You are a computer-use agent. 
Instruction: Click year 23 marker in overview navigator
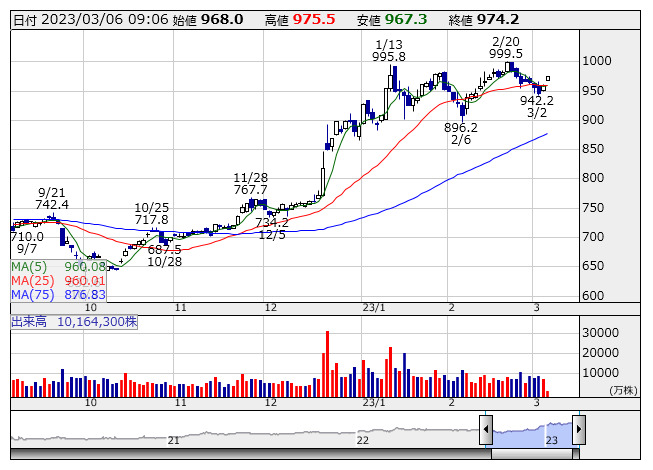click(552, 440)
